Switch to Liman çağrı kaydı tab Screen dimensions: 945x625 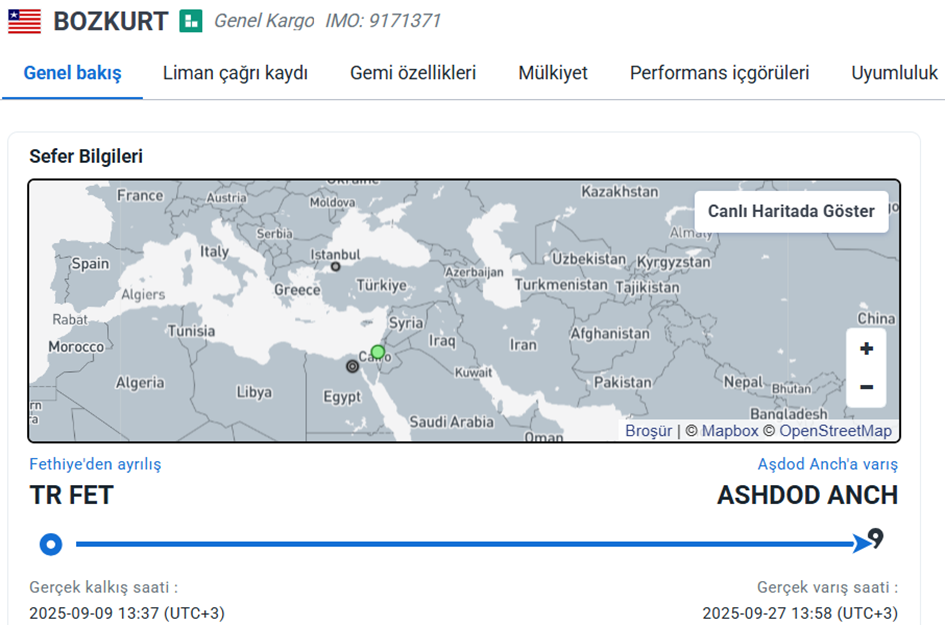(235, 73)
